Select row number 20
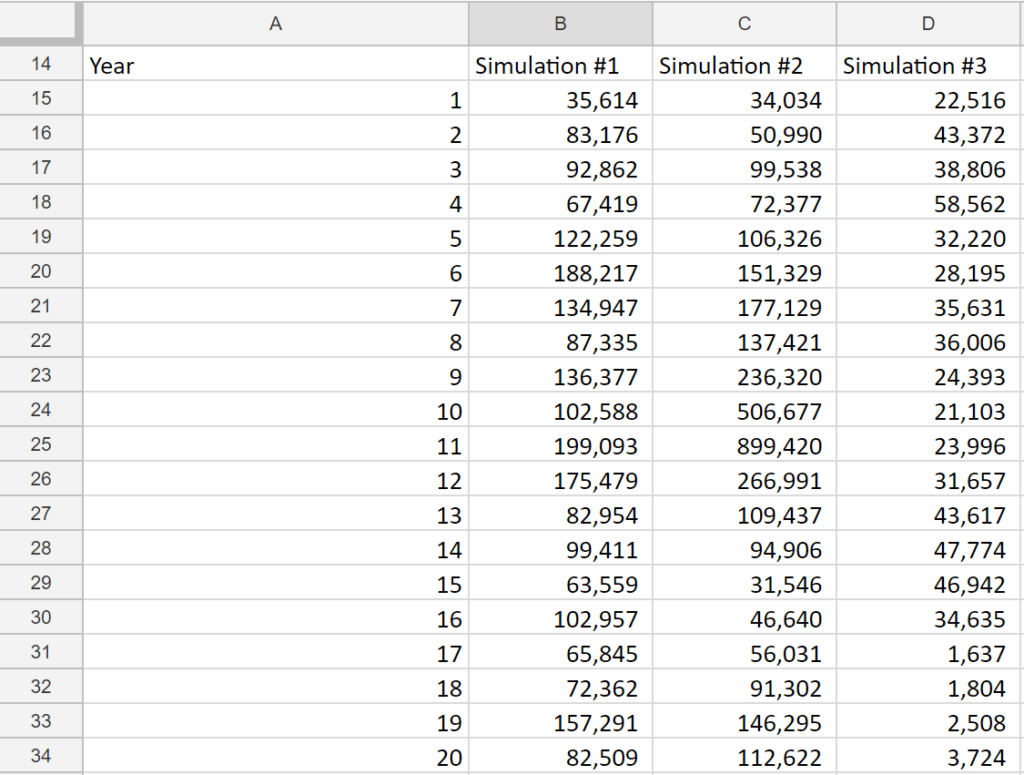 [40, 272]
